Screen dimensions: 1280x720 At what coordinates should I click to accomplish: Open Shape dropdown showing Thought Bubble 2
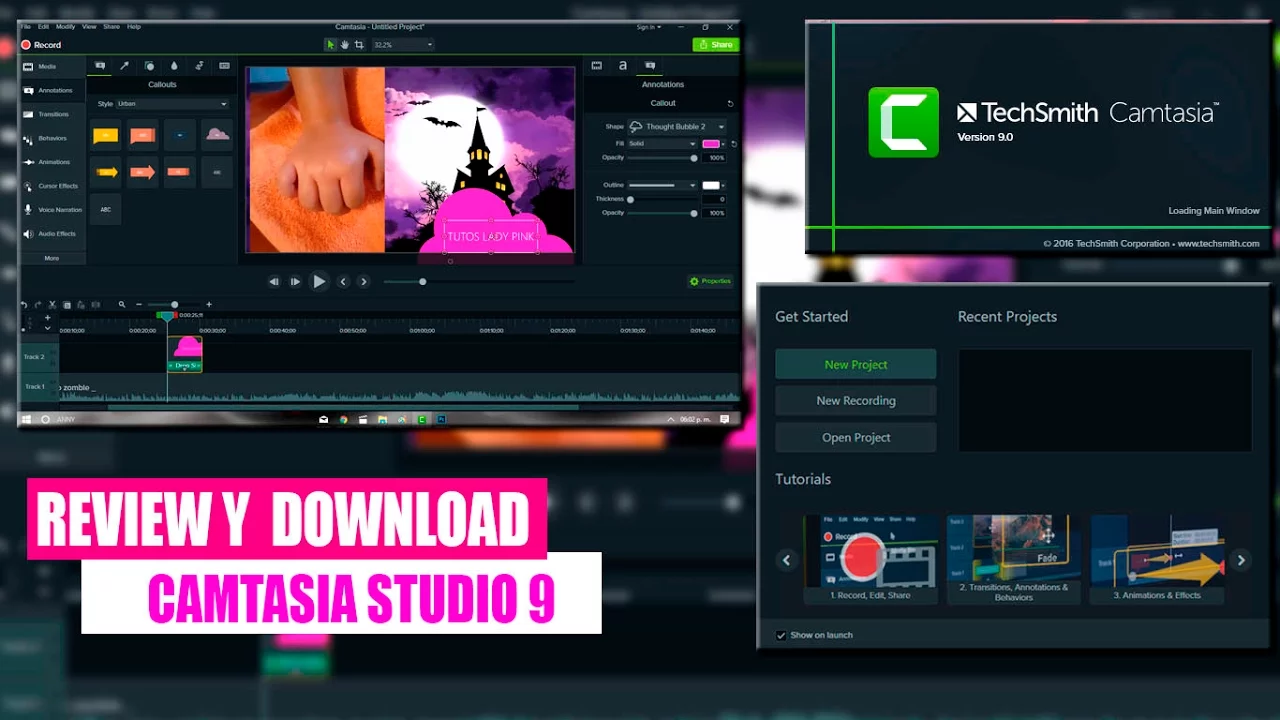[676, 127]
